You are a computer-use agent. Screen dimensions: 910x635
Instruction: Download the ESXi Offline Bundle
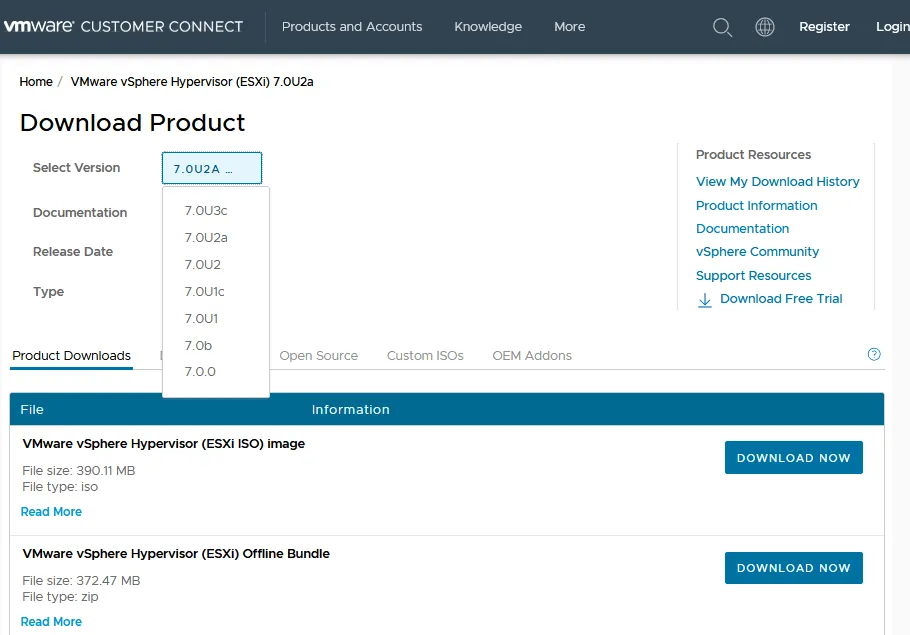793,568
